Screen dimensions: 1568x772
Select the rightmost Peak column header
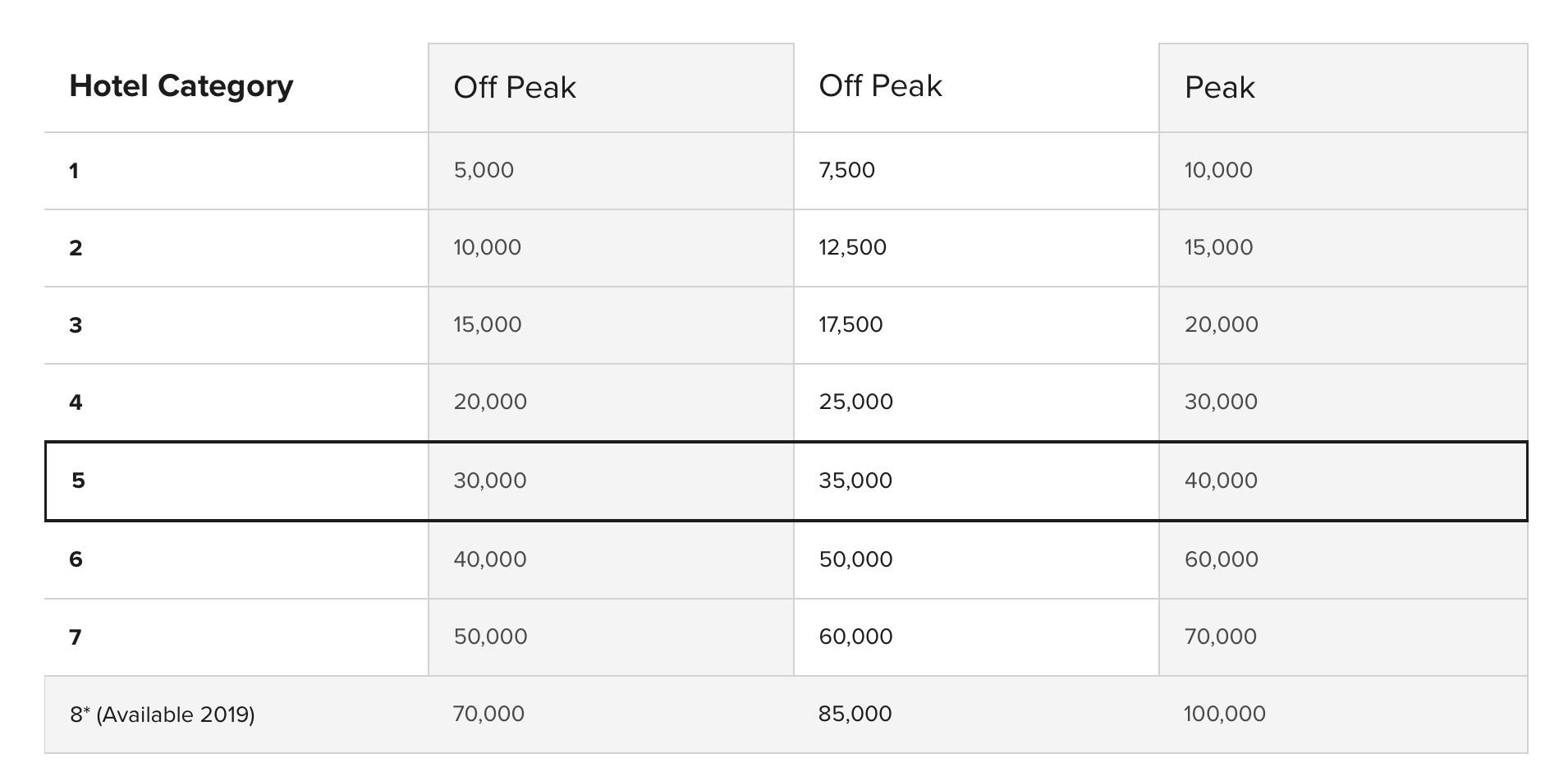pos(1219,88)
